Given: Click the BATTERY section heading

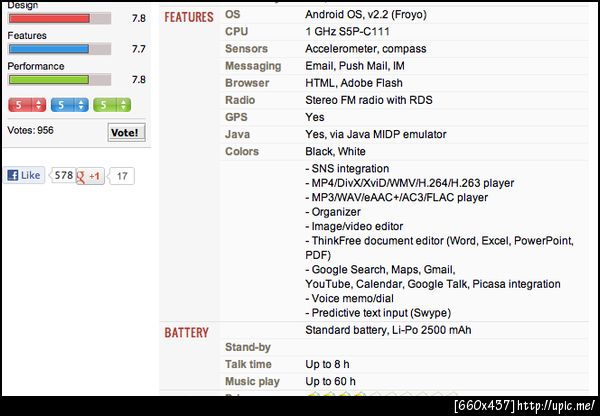Looking at the screenshot, I should [186, 332].
